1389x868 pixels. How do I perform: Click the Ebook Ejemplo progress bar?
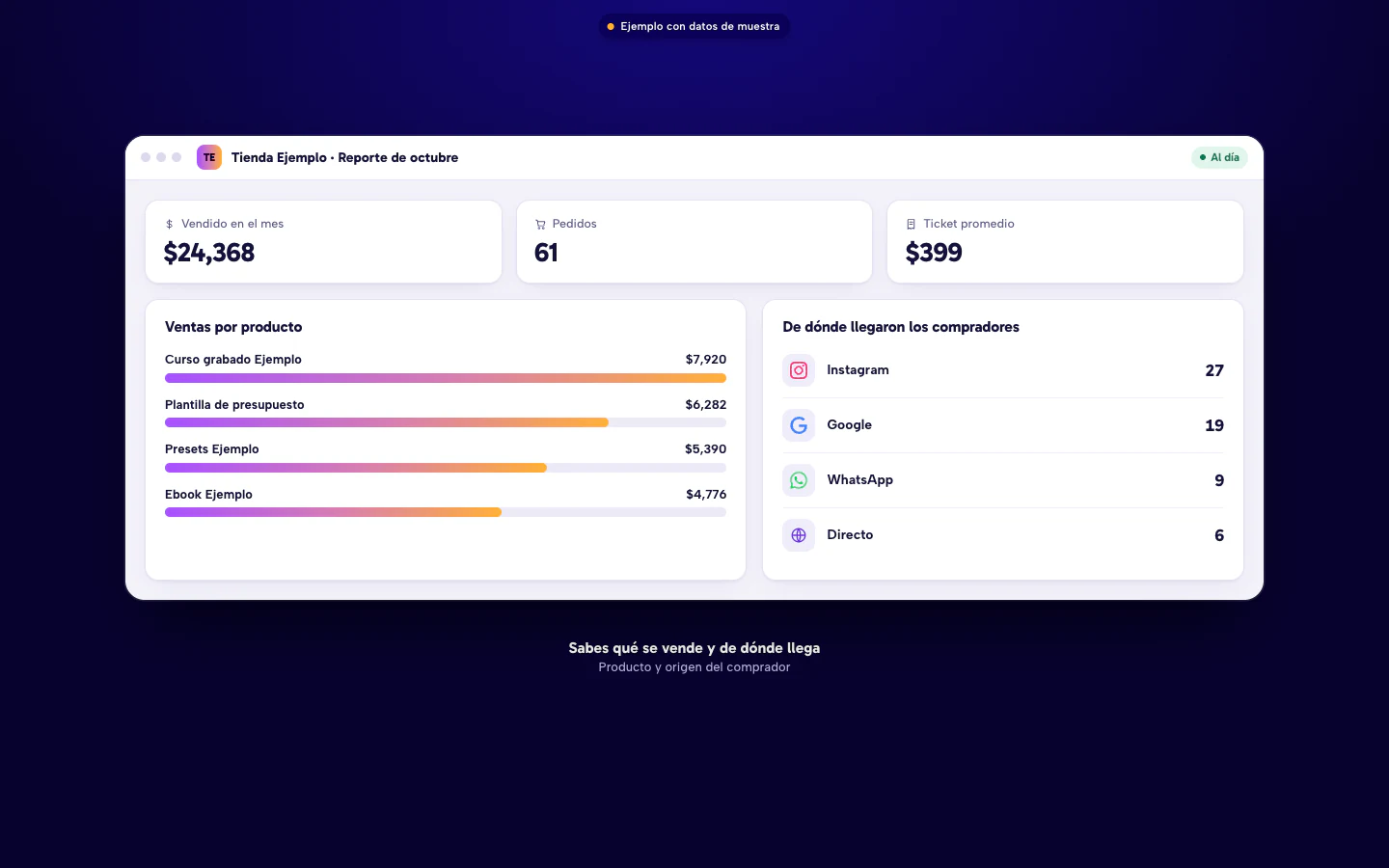446,512
